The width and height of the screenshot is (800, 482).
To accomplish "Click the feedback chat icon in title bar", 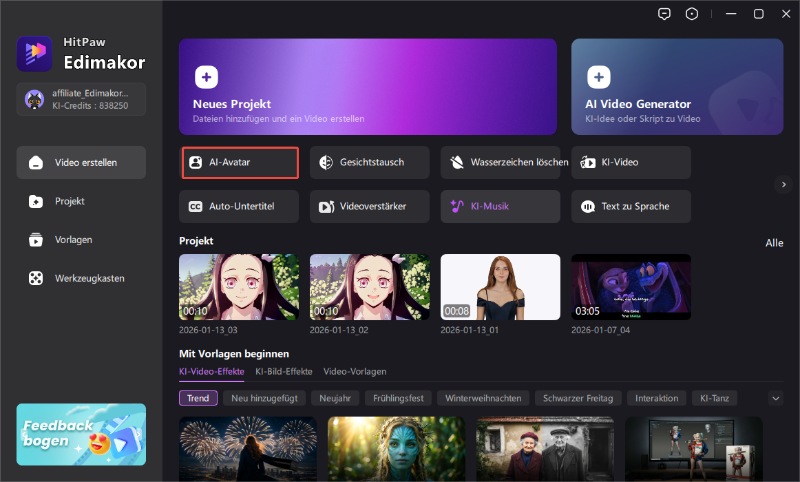I will (x=664, y=14).
